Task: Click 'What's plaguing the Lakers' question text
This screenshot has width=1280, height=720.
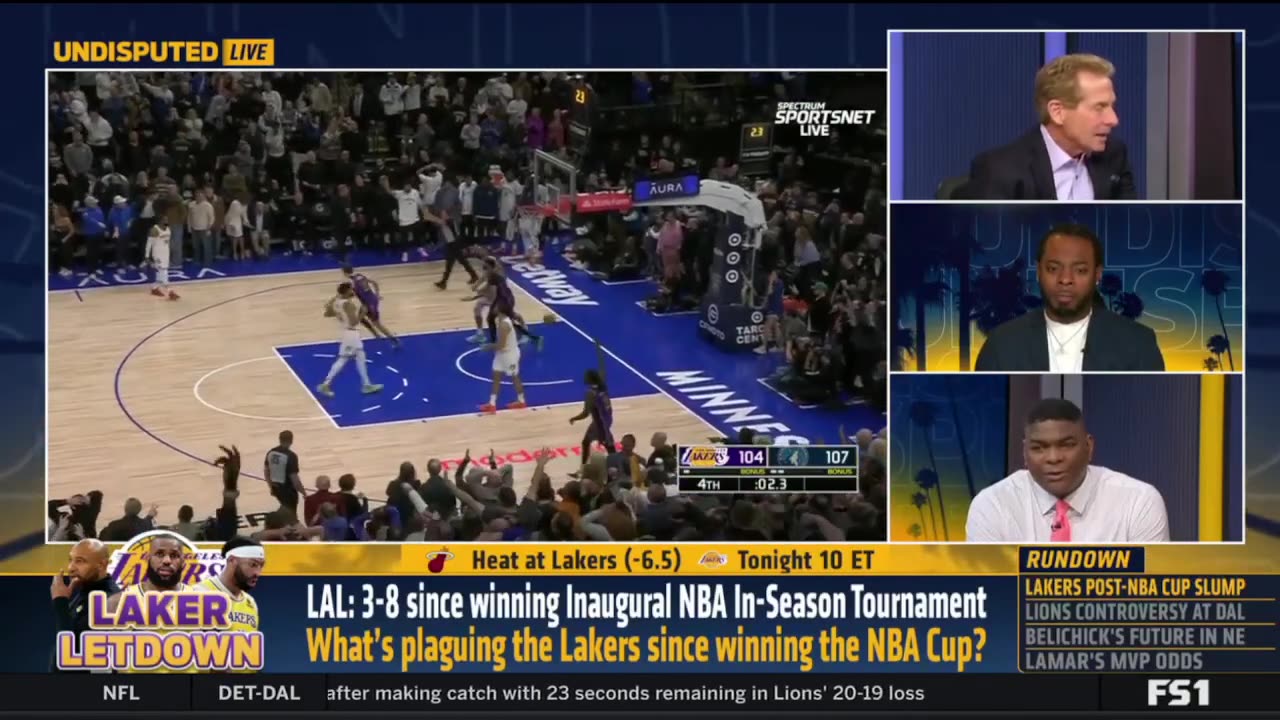Action: (647, 647)
